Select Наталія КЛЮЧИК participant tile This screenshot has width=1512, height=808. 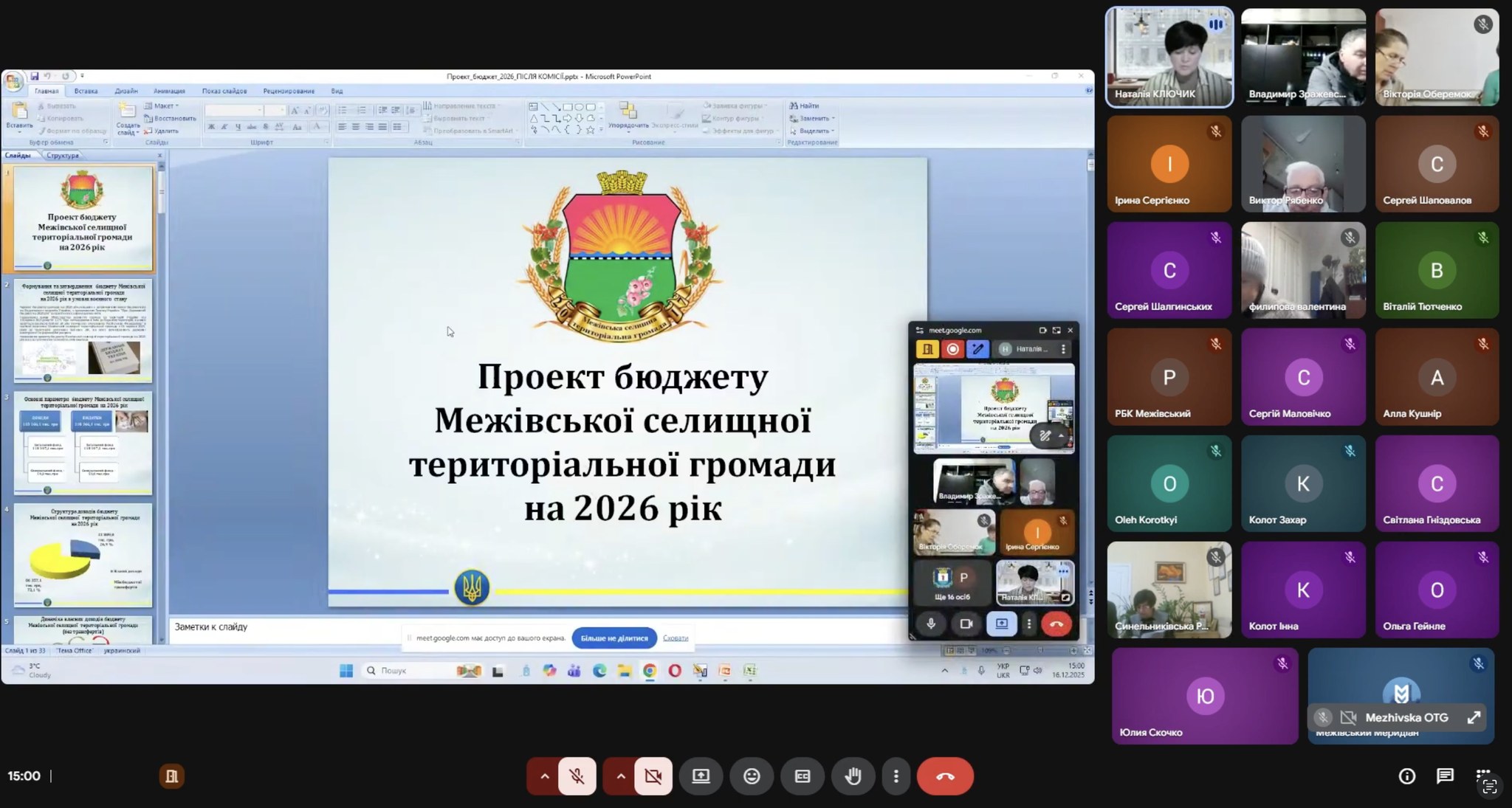(1169, 57)
